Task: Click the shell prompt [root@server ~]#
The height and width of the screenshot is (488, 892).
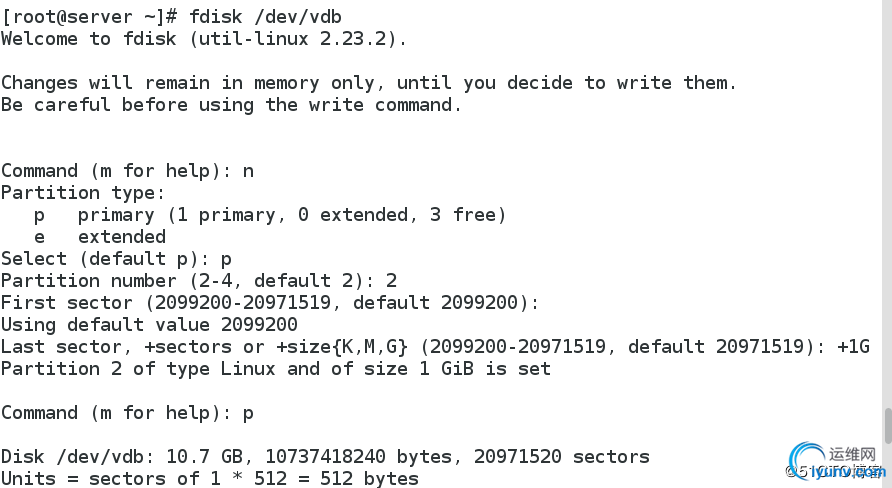Action: coord(89,16)
